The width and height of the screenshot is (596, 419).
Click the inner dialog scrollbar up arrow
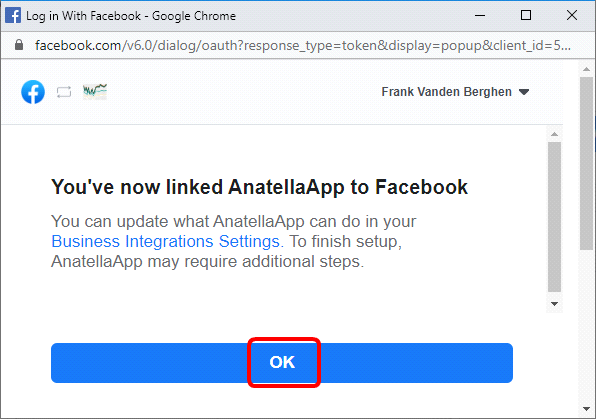tap(554, 134)
